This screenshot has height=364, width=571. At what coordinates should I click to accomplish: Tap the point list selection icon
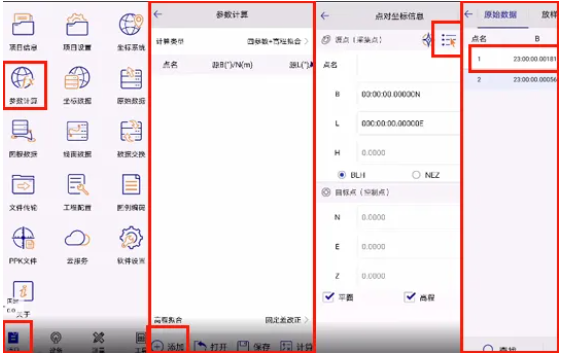448,40
